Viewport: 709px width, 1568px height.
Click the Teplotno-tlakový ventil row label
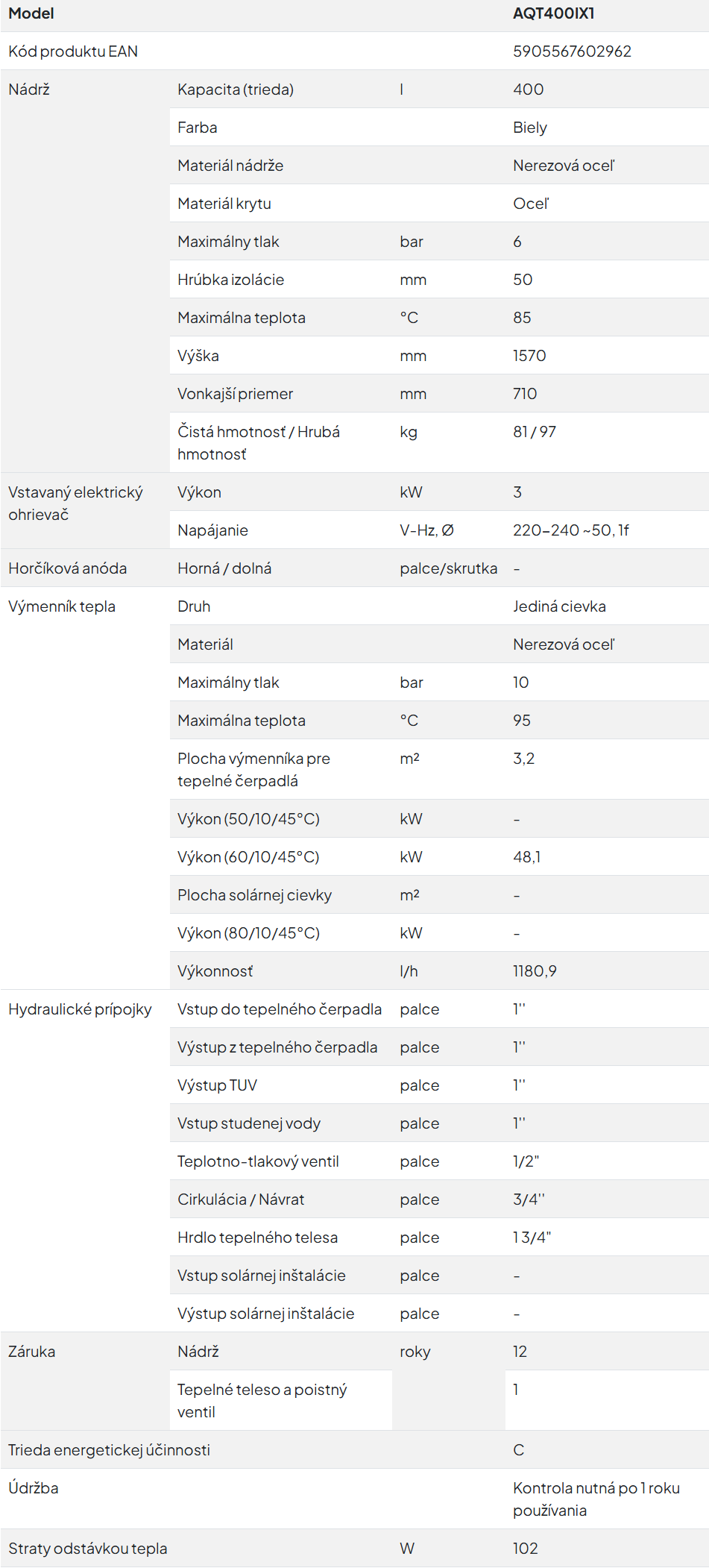tap(258, 1161)
